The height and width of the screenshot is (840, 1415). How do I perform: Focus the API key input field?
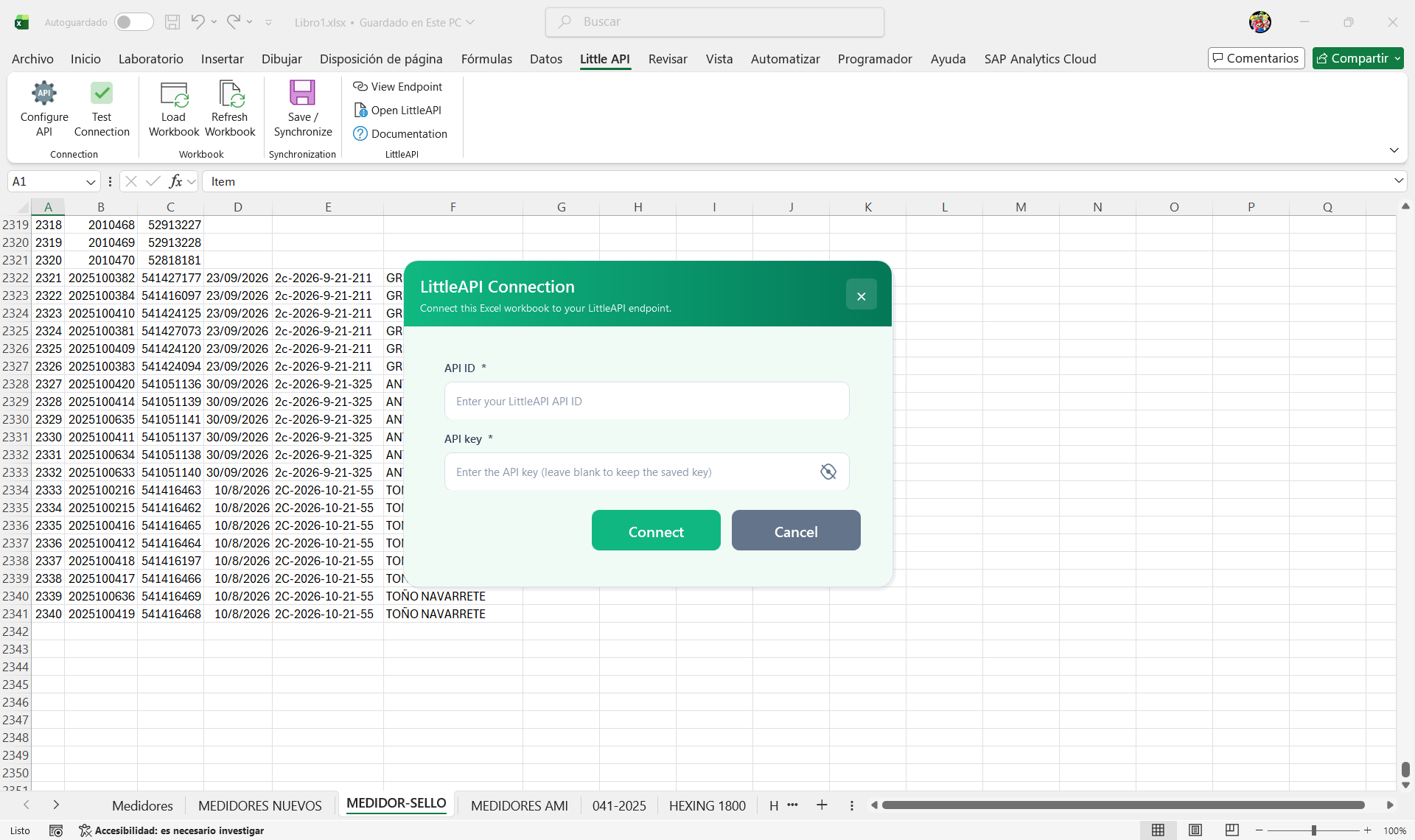[646, 472]
